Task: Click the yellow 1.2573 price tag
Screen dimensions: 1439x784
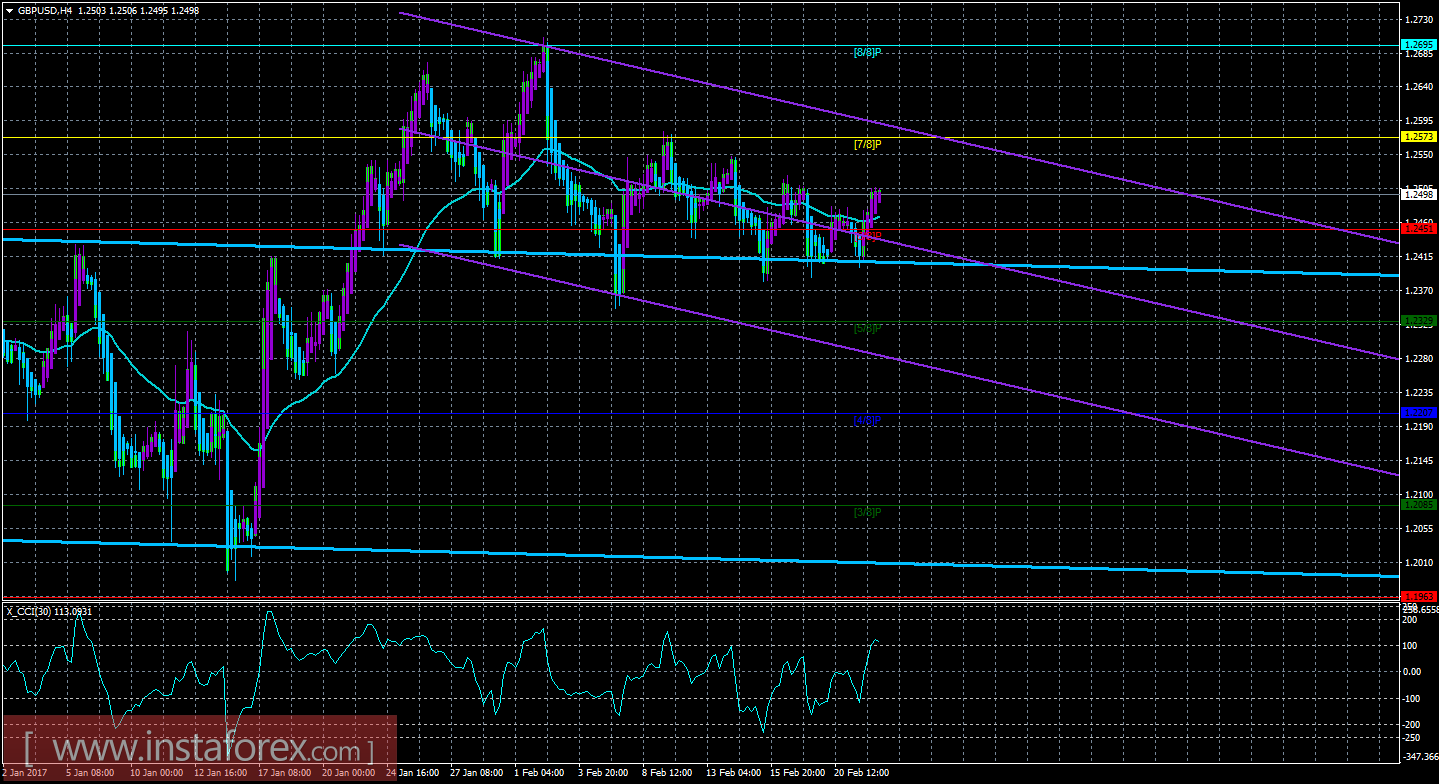Action: (x=1419, y=137)
